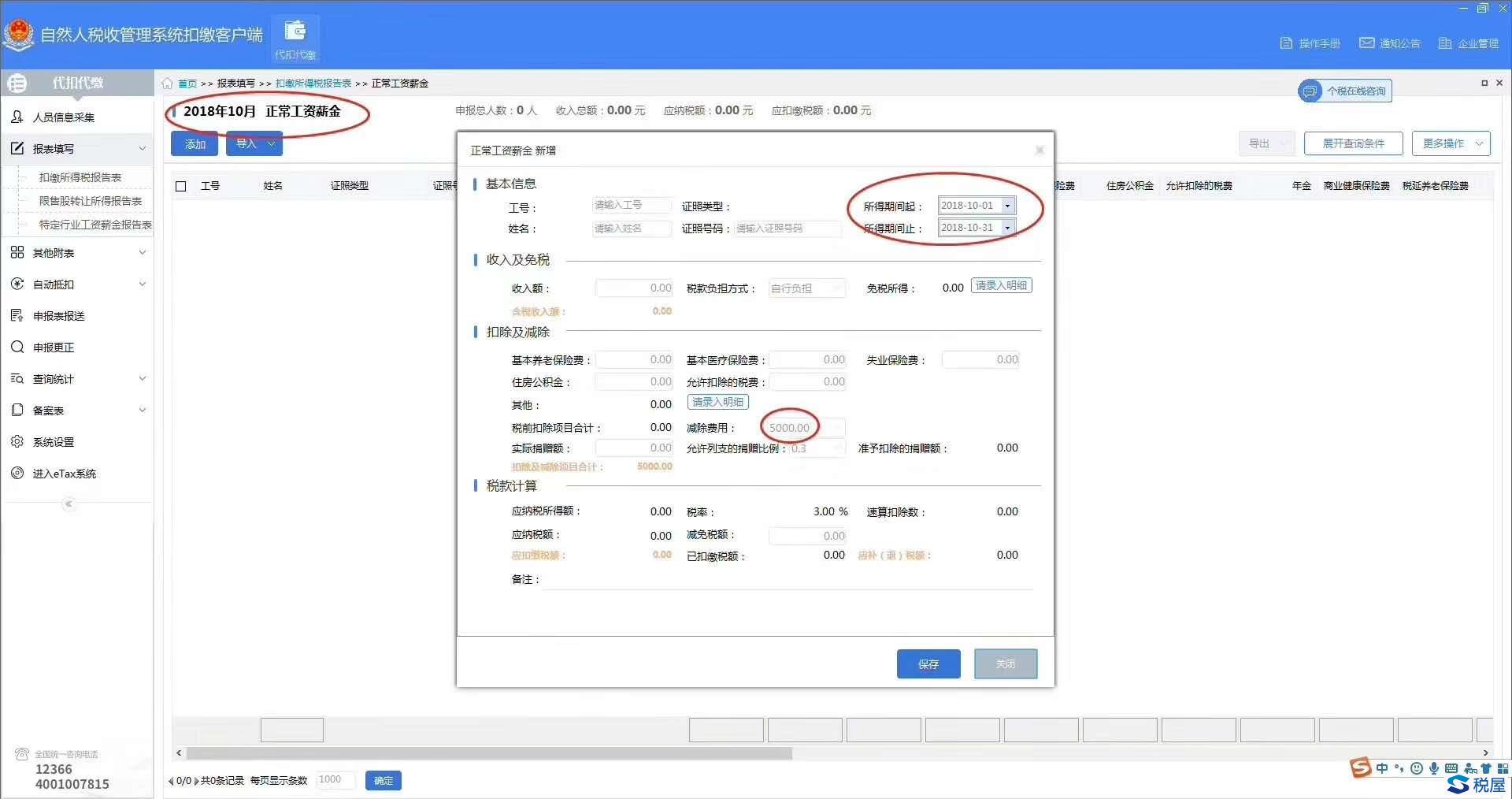Click the 证照号码 input field
The width and height of the screenshot is (1512, 799).
coord(787,229)
